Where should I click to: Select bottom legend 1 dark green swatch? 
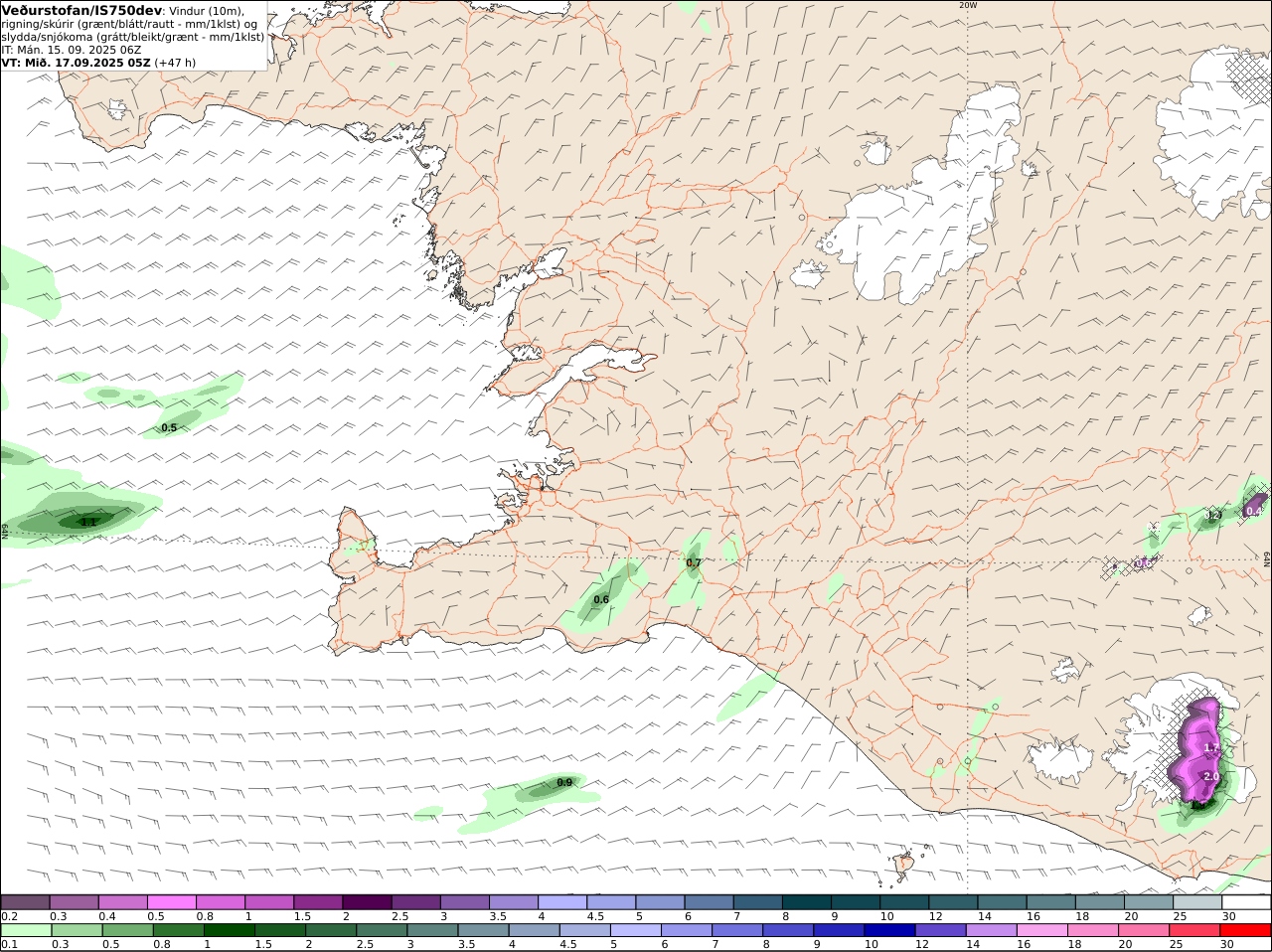point(229,930)
